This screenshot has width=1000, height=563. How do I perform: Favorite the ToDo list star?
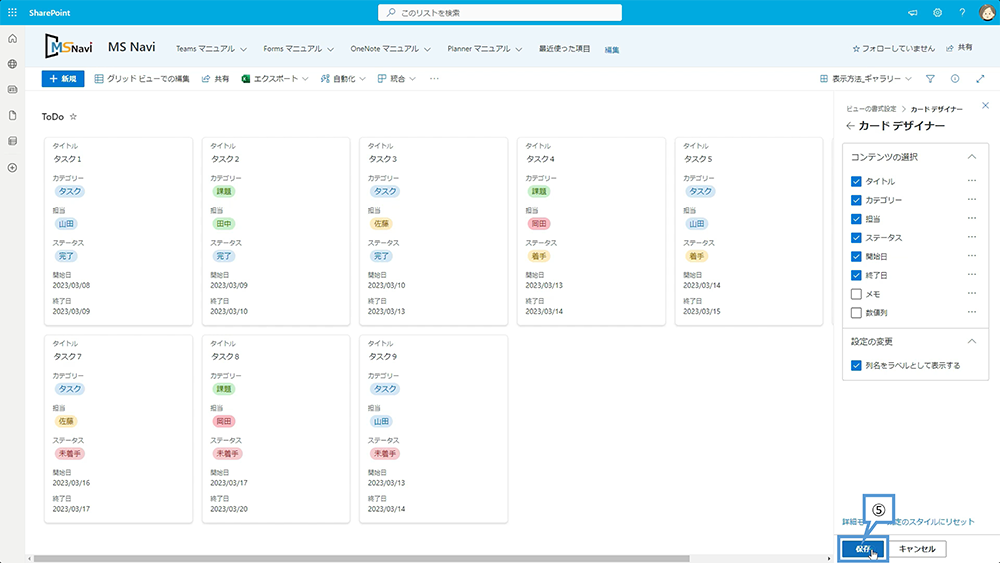[73, 117]
